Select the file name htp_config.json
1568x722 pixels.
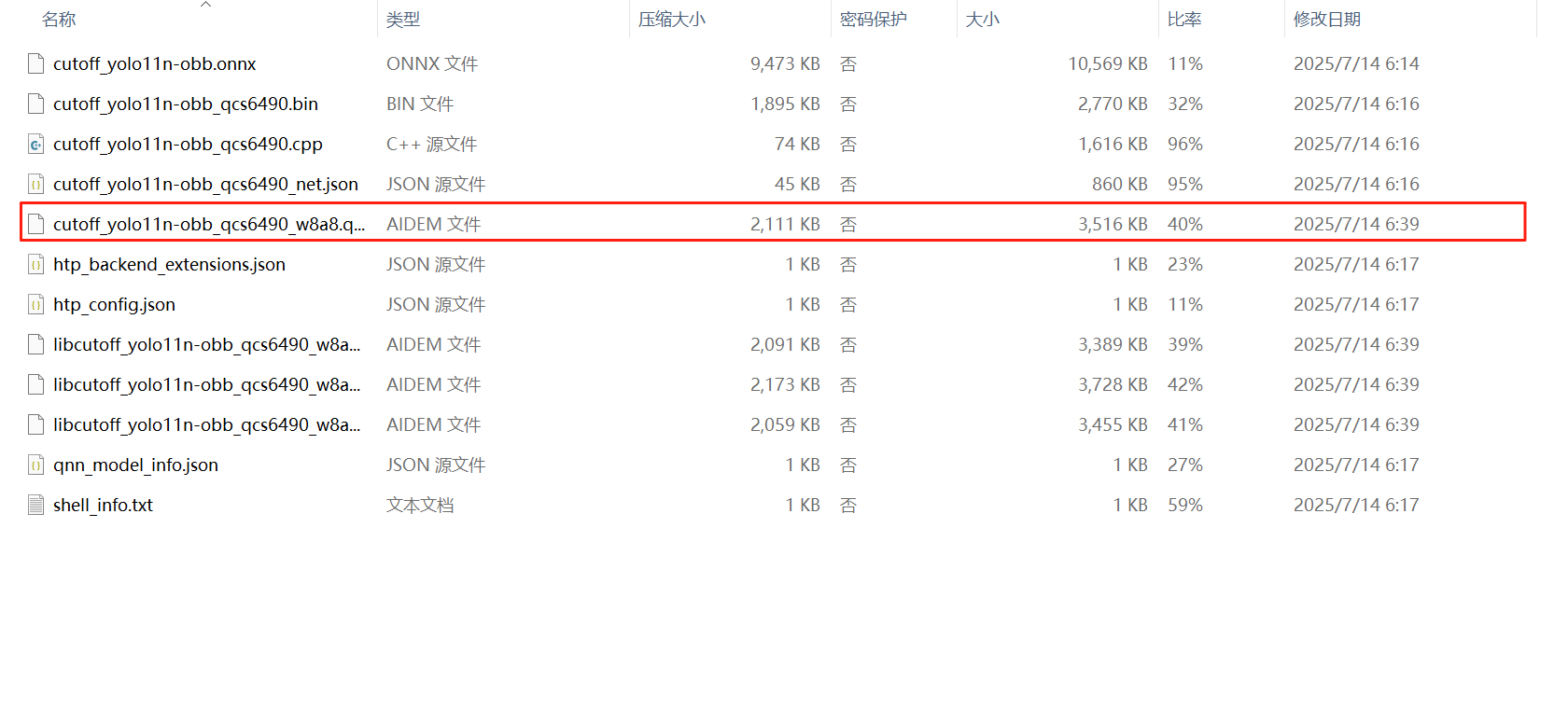point(114,304)
